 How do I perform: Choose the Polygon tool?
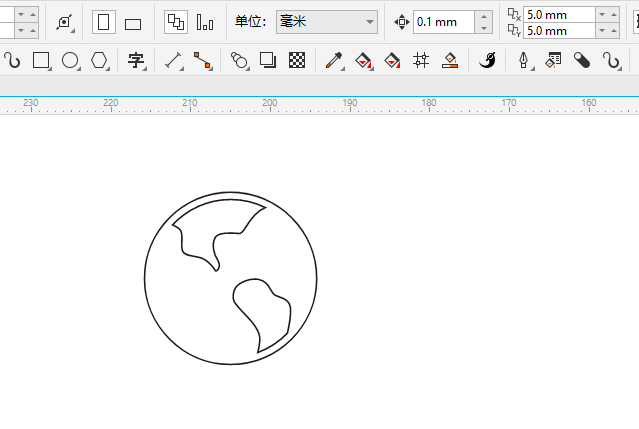click(99, 61)
